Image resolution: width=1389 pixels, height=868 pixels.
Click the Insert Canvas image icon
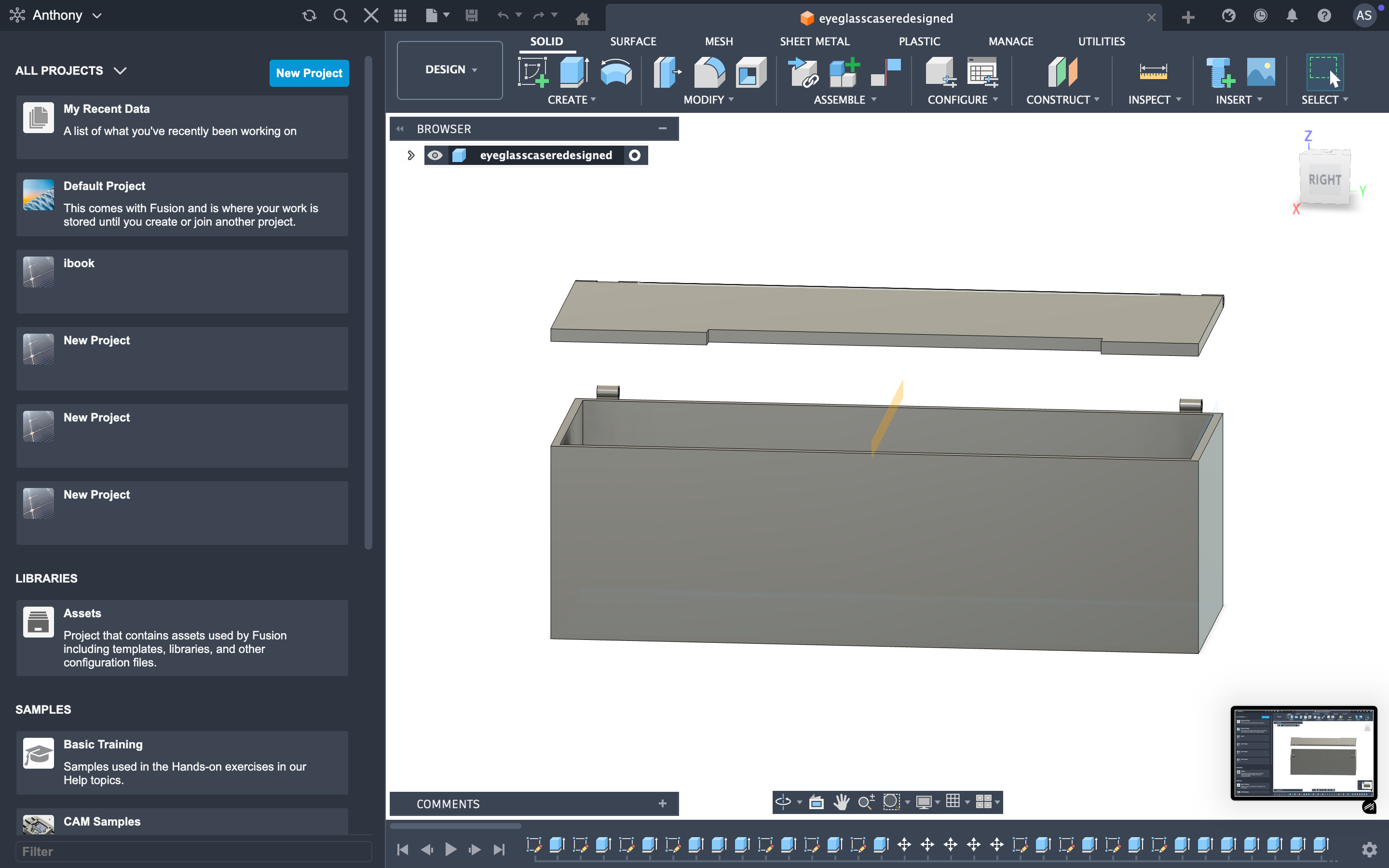[1260, 72]
